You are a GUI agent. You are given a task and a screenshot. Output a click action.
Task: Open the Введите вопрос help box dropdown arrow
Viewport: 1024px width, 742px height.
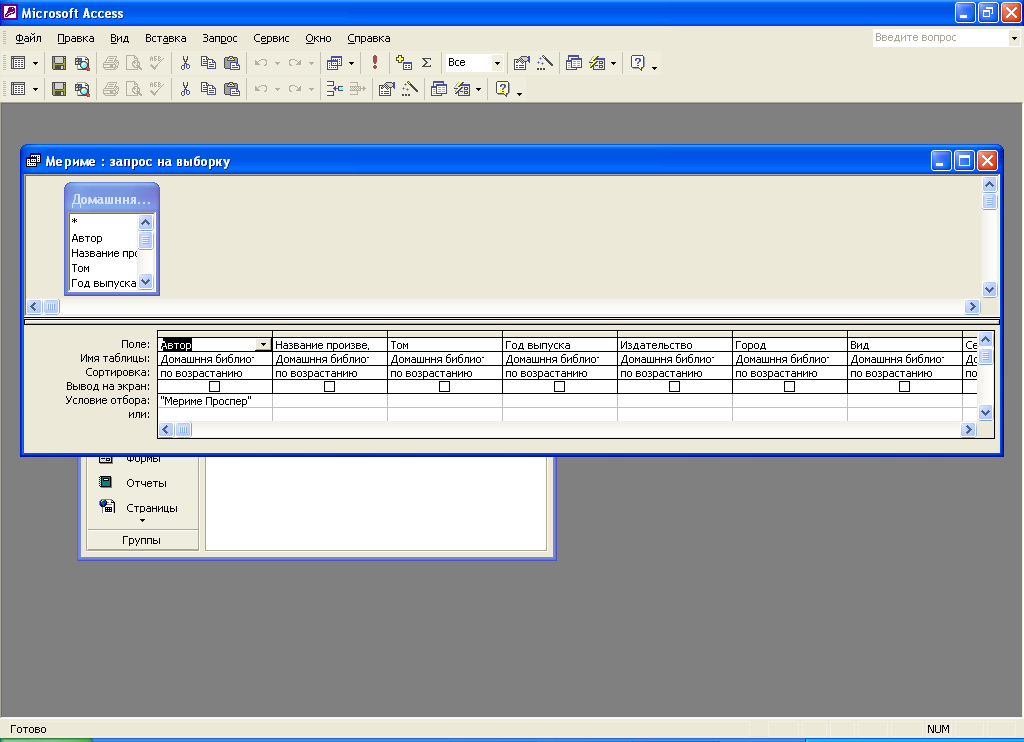click(x=1014, y=38)
